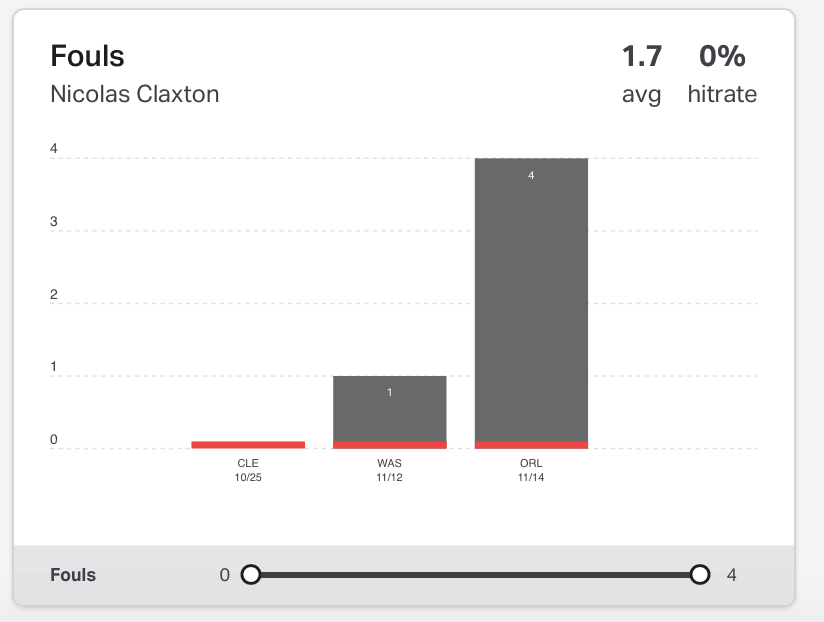
Task: Click the ORL 11/14 axis label
Action: [531, 470]
